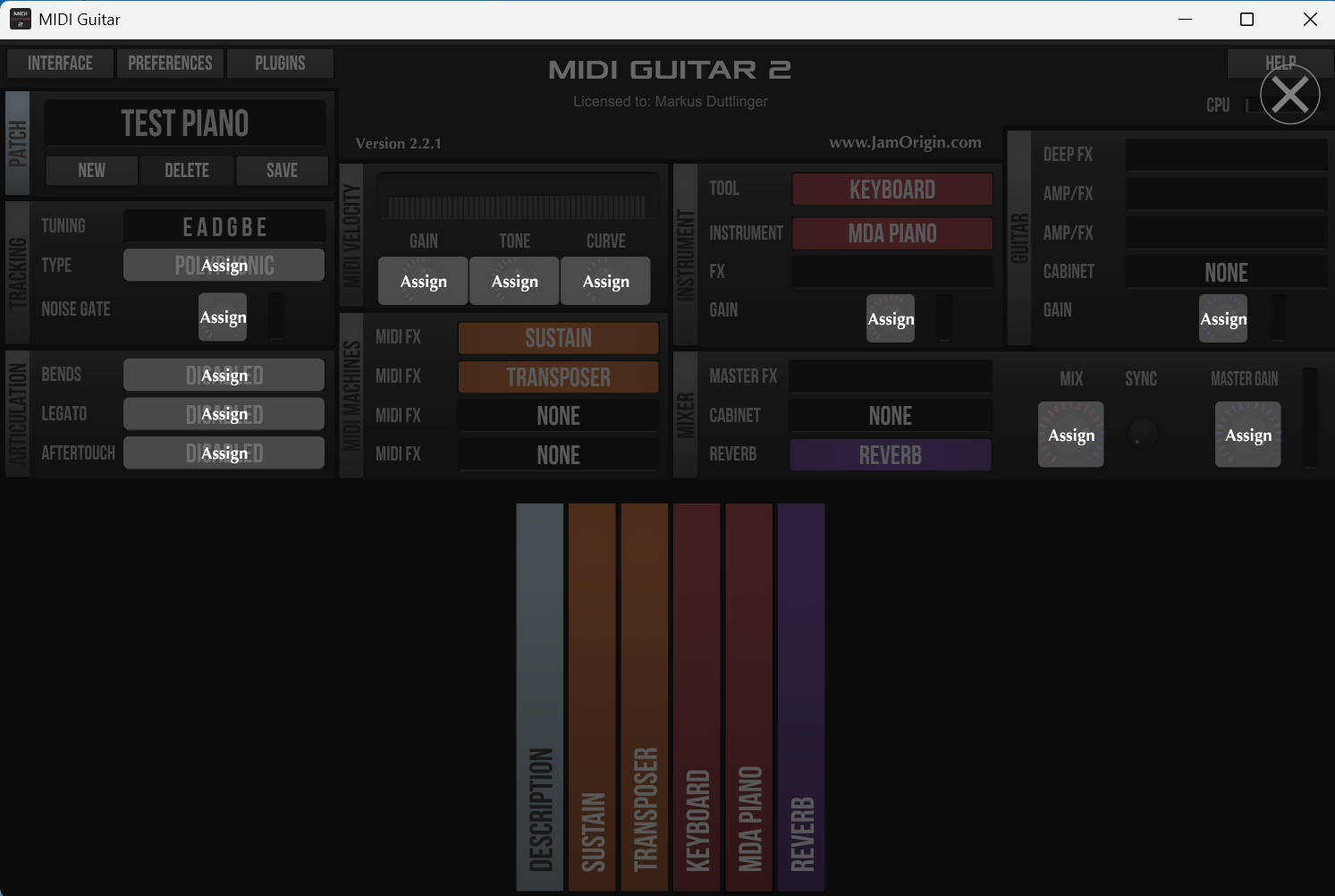This screenshot has height=896, width=1335.
Task: Assign MIDI to velocity CURVE knob
Action: (x=606, y=282)
